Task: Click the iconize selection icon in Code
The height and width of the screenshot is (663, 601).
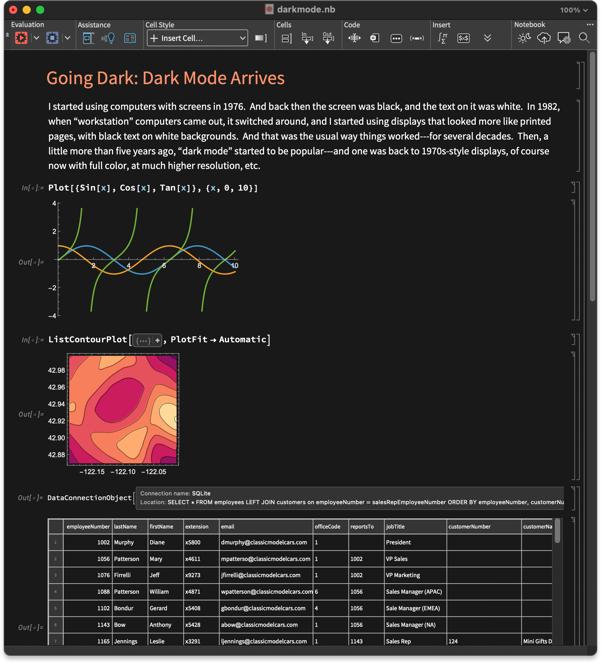Action: 374,38
